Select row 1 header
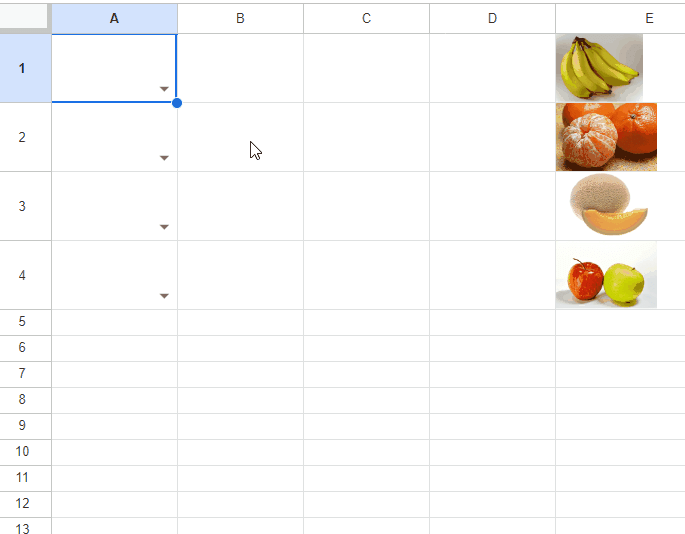Image resolution: width=685 pixels, height=534 pixels. 22,68
